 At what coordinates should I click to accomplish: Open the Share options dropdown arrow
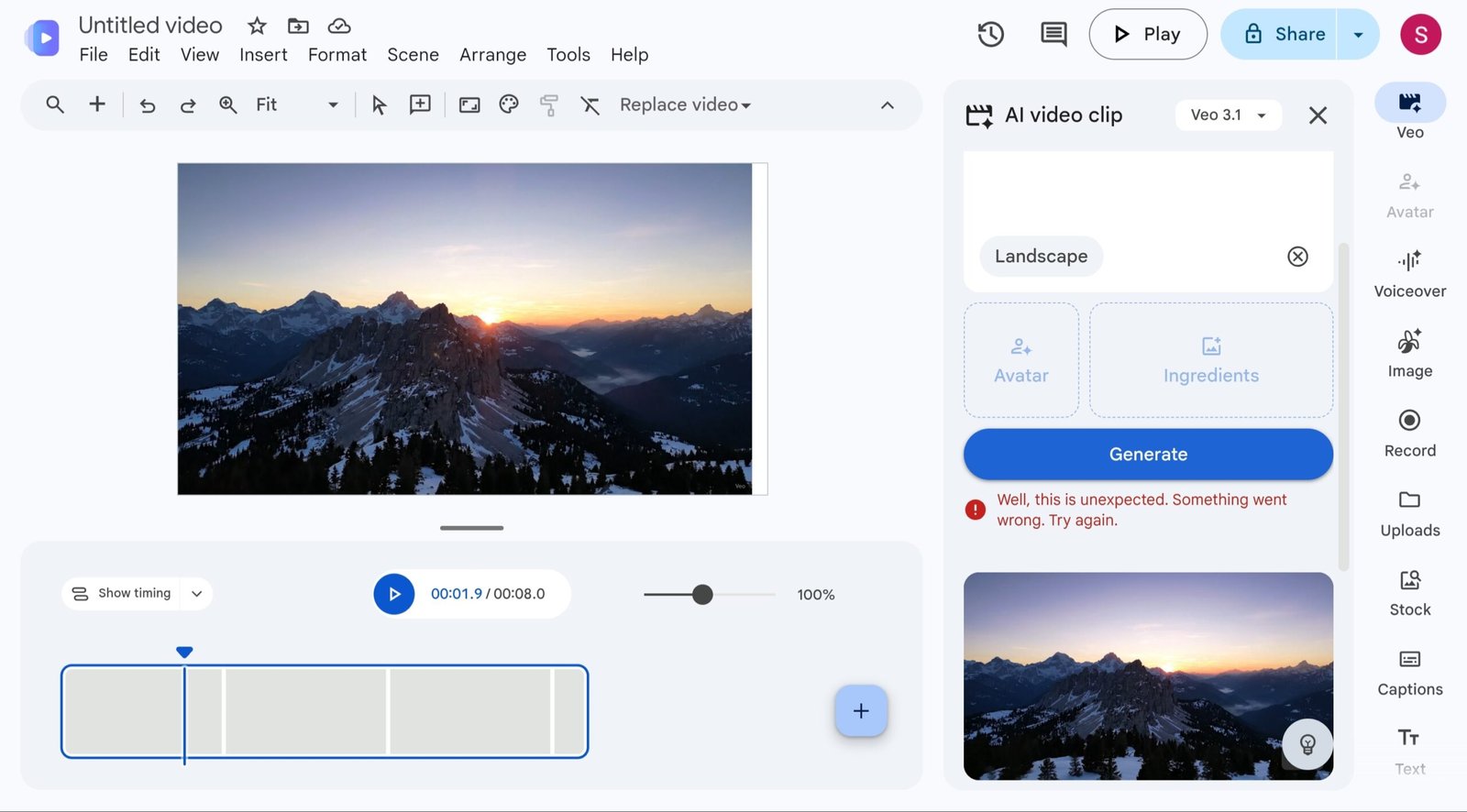[1358, 35]
